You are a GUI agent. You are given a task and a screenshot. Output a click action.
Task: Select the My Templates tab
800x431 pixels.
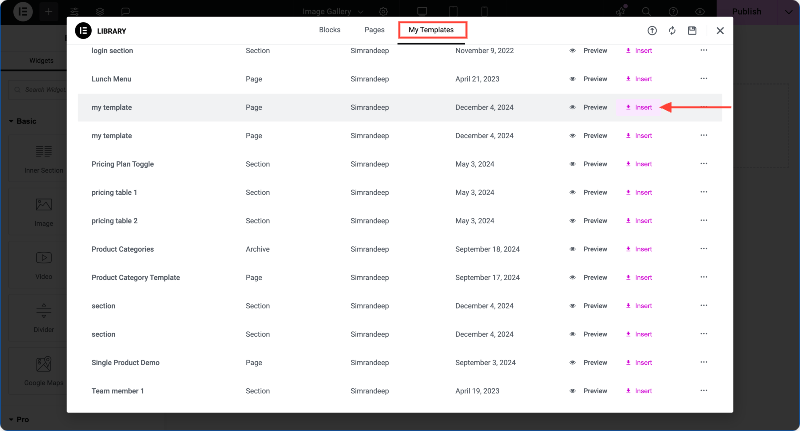[x=431, y=30]
